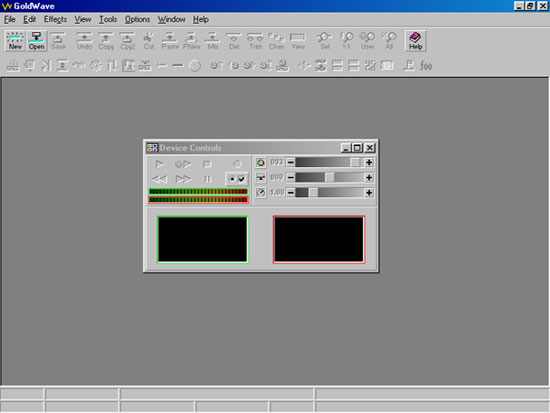The height and width of the screenshot is (413, 550).
Task: Click the New file toolbar button
Action: (x=15, y=41)
